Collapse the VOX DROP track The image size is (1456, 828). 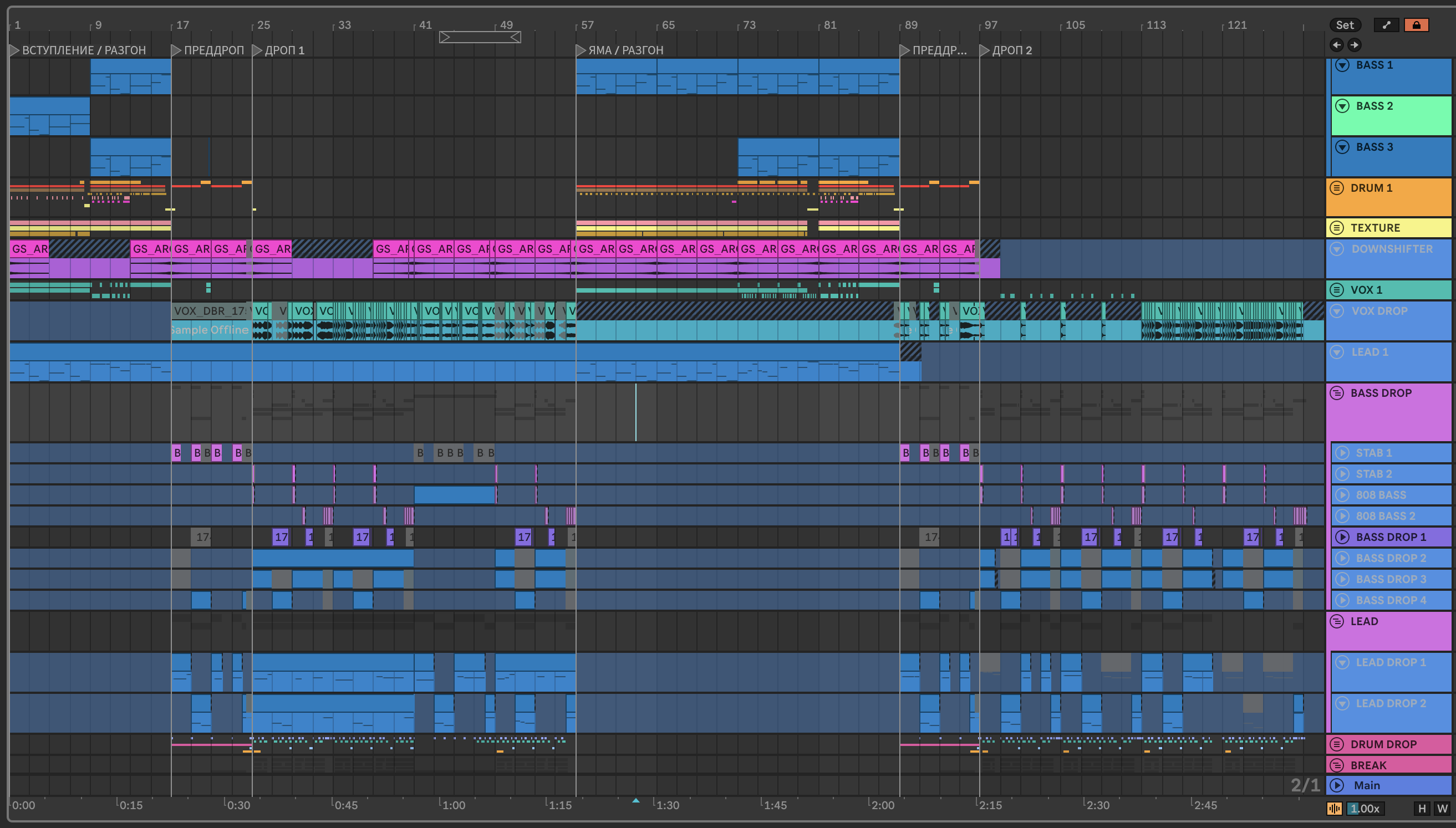(x=1337, y=310)
